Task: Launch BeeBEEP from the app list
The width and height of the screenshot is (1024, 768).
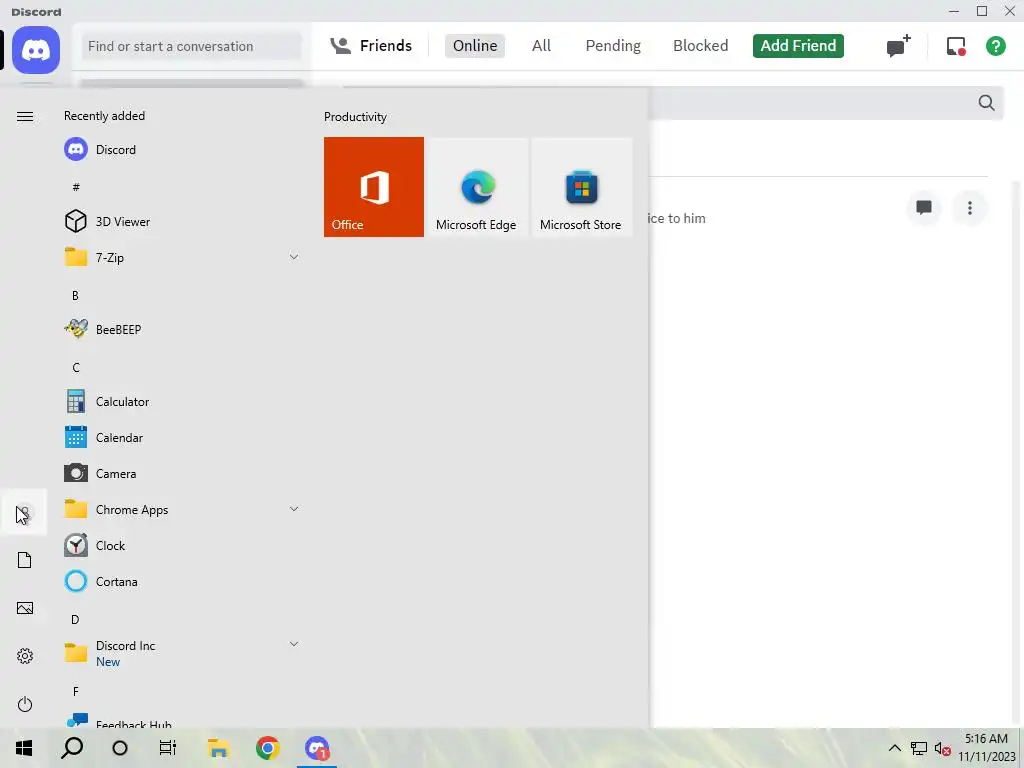Action: click(x=182, y=329)
